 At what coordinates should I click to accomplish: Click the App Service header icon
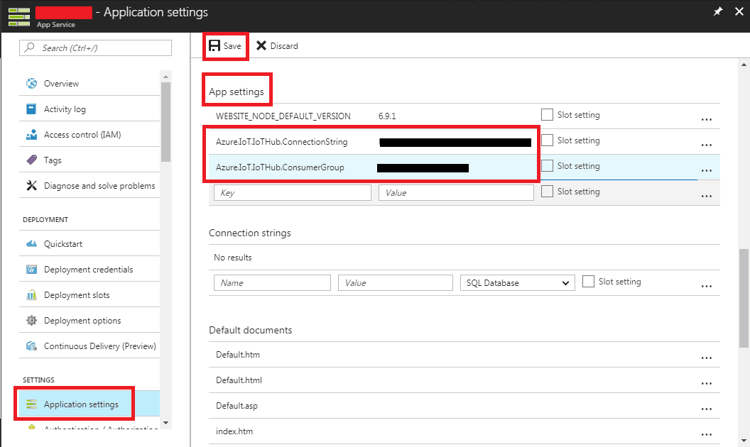pyautogui.click(x=19, y=16)
